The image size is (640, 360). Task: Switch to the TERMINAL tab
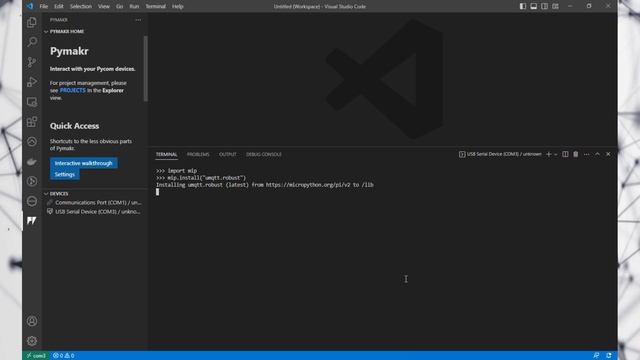(x=167, y=154)
